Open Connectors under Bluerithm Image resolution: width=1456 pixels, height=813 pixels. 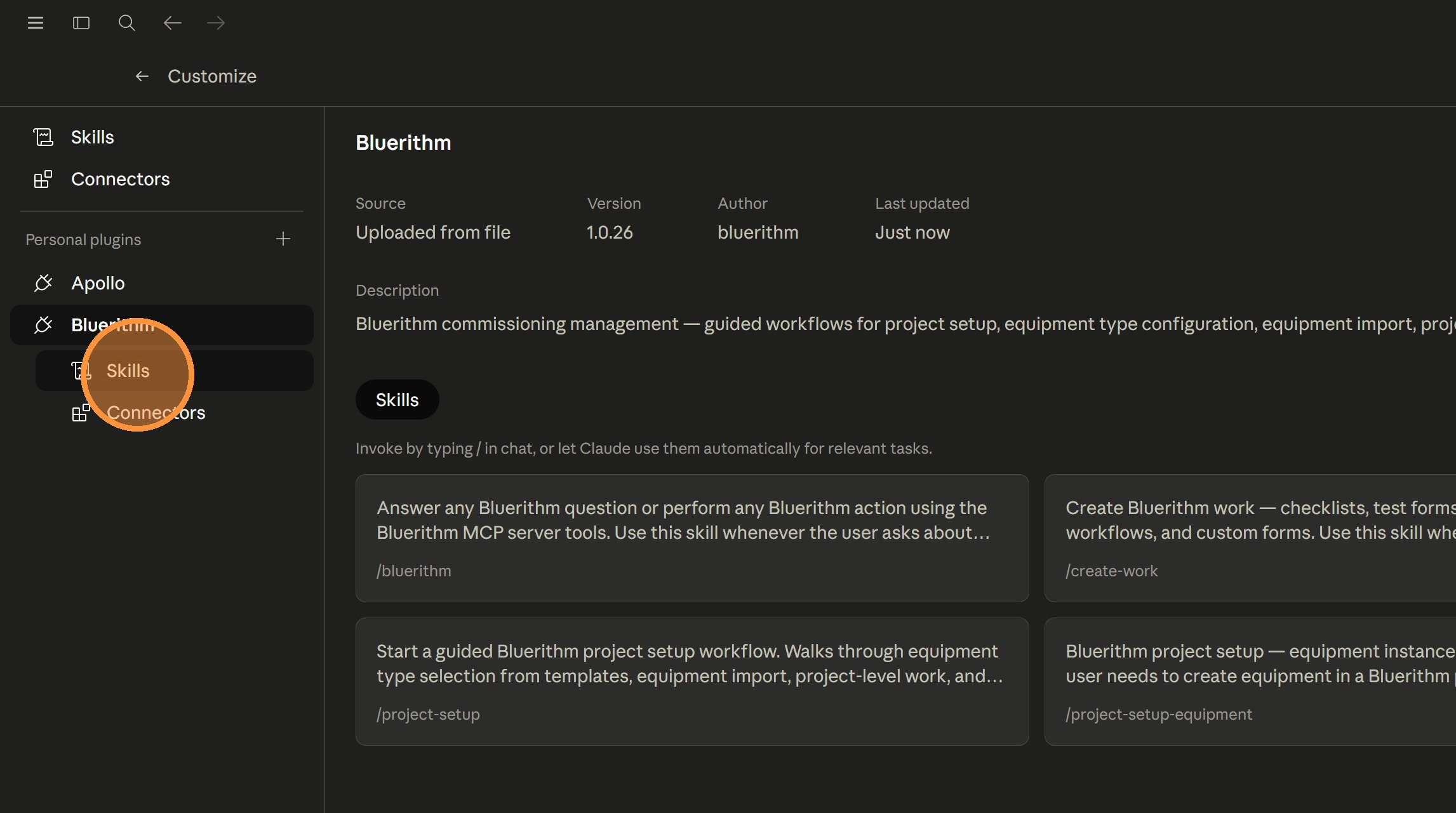(x=156, y=413)
